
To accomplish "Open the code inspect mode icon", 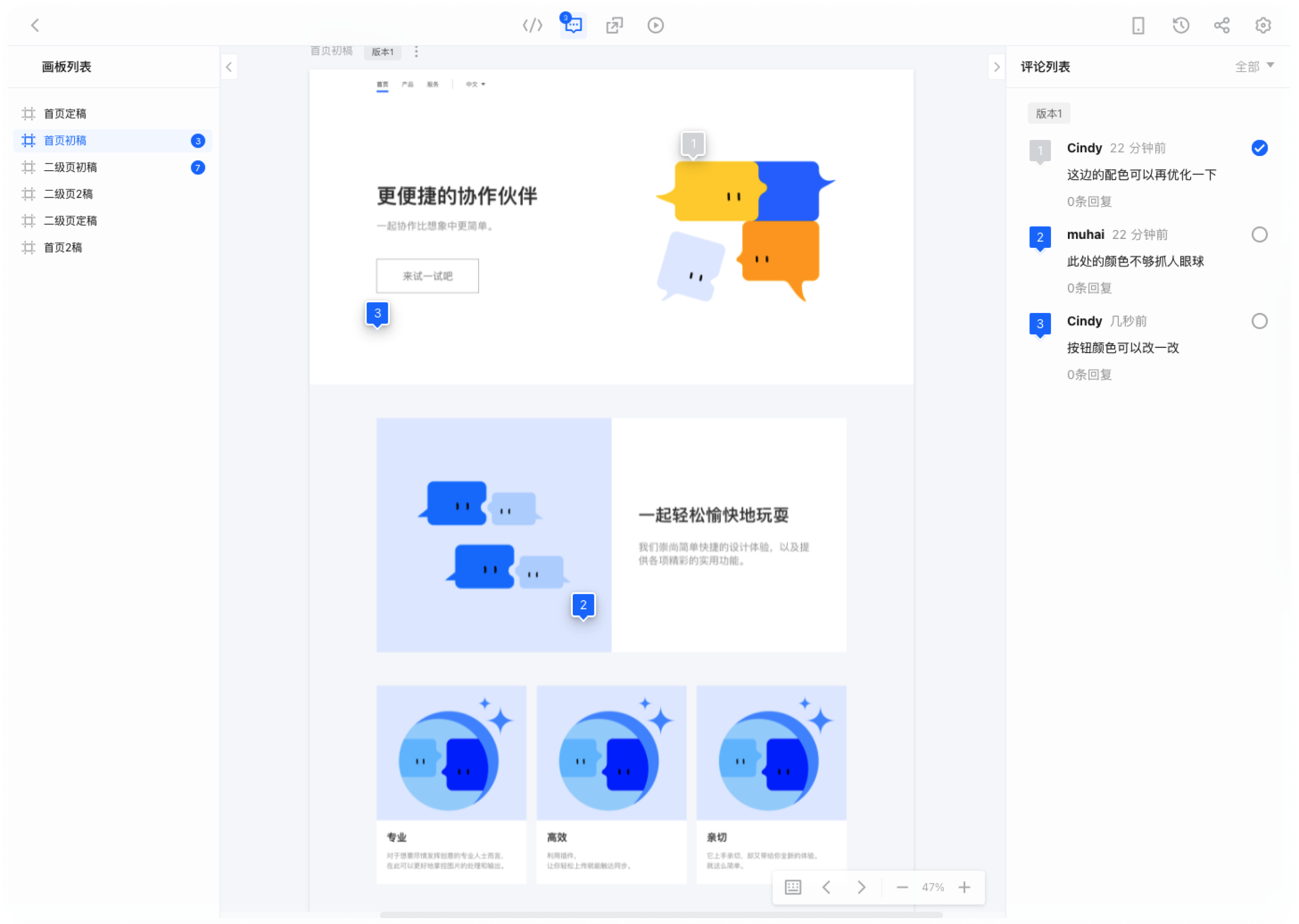I will point(533,25).
